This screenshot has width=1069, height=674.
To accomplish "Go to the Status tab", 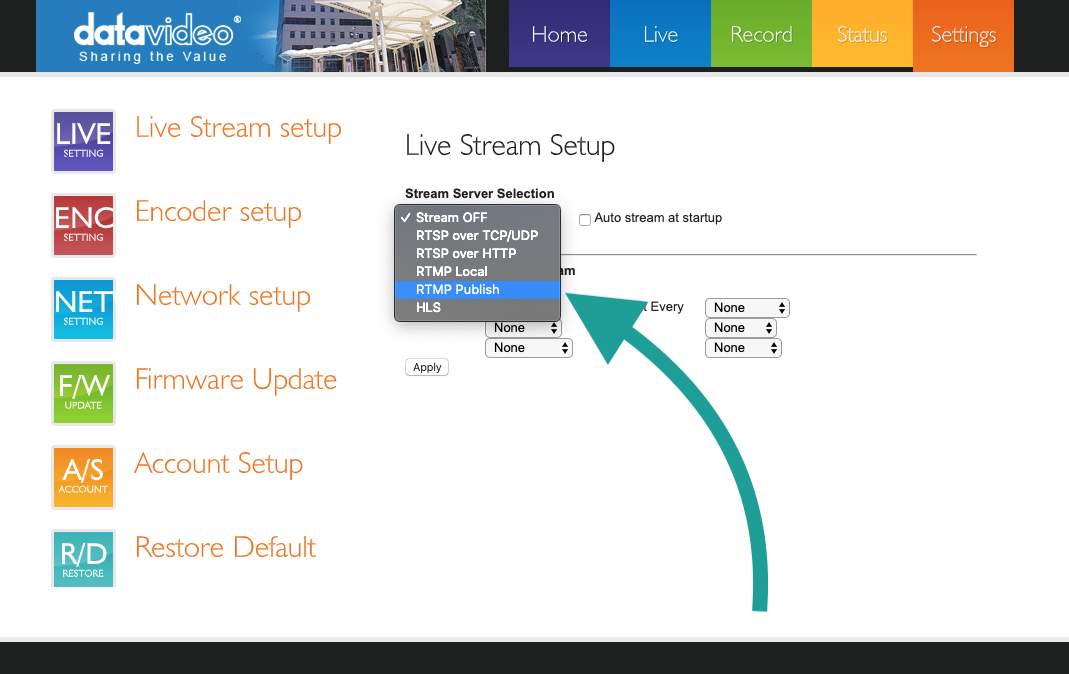I will pyautogui.click(x=862, y=35).
